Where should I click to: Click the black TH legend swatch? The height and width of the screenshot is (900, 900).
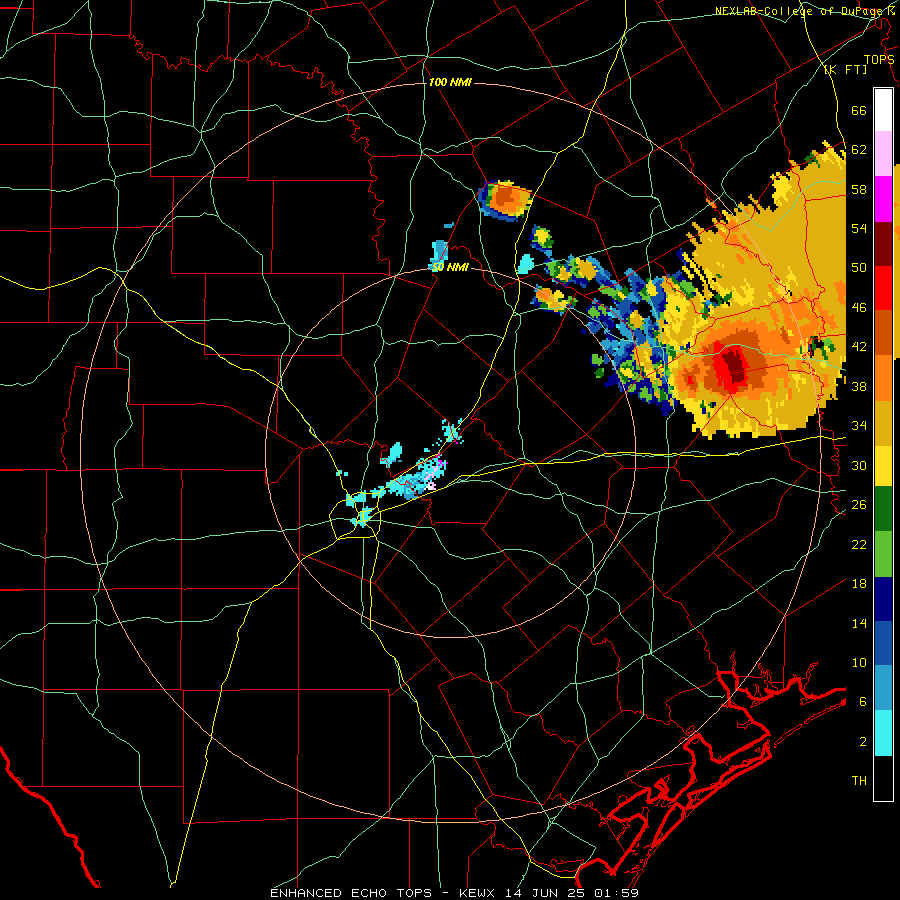click(883, 778)
